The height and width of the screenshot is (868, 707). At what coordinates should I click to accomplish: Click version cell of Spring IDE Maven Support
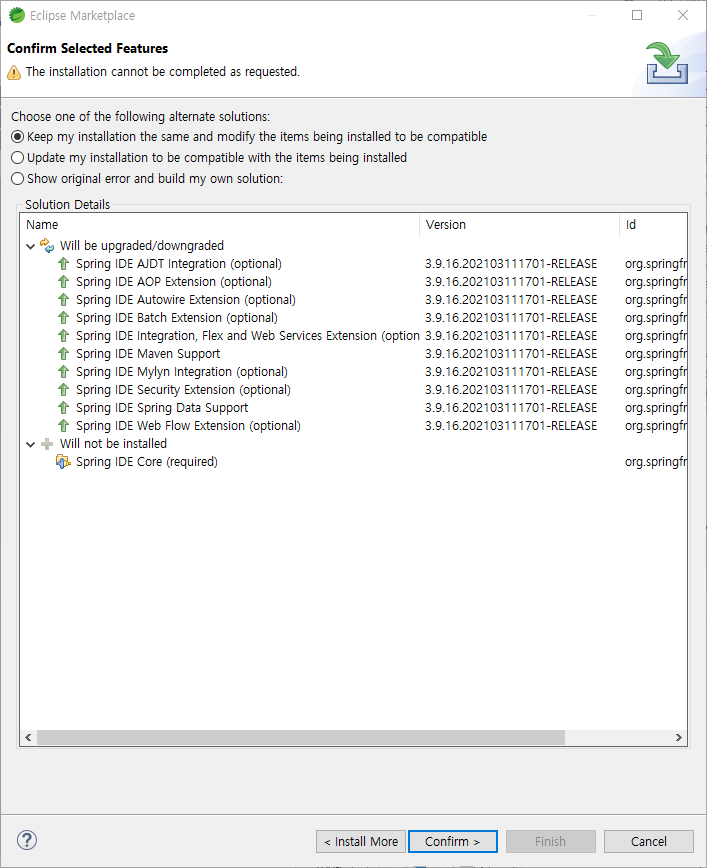[511, 354]
